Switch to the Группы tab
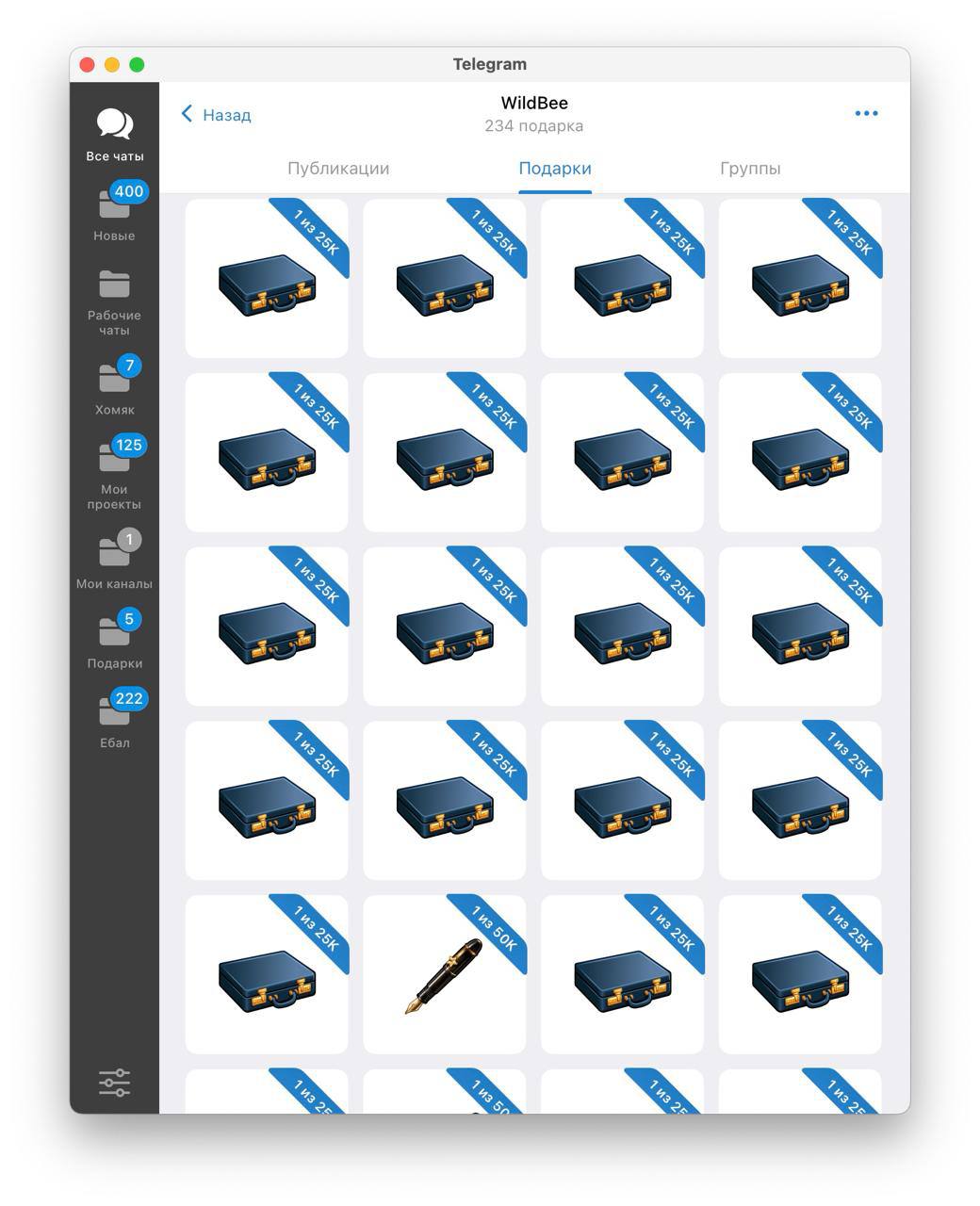 (x=750, y=169)
